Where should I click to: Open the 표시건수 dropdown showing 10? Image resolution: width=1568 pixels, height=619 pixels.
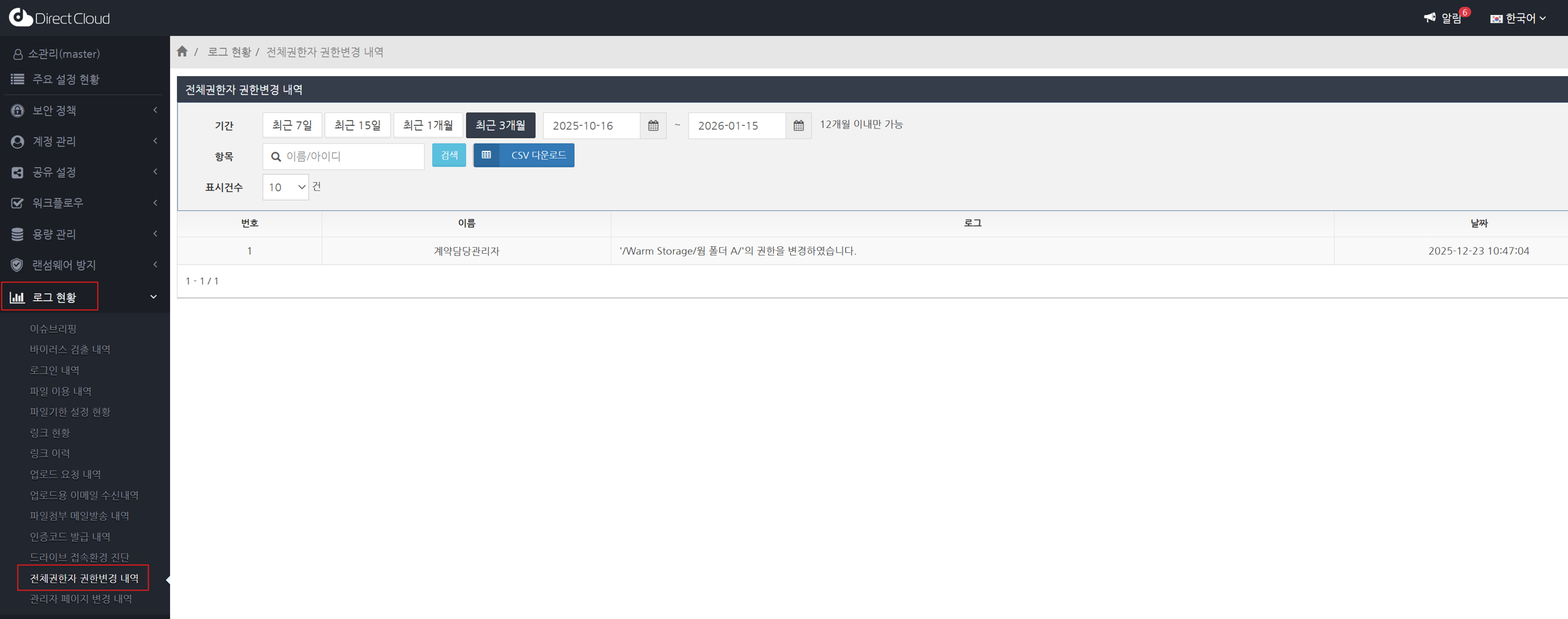click(285, 187)
